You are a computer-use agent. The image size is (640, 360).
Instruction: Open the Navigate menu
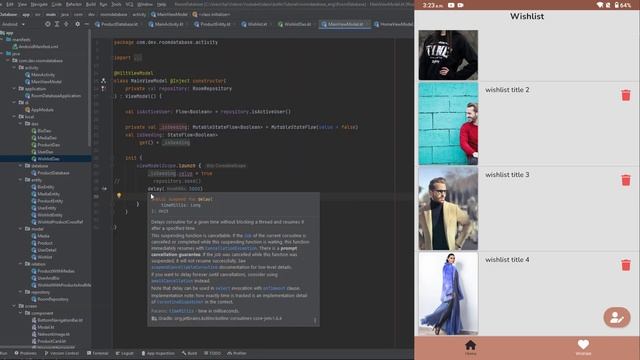[39, 4]
